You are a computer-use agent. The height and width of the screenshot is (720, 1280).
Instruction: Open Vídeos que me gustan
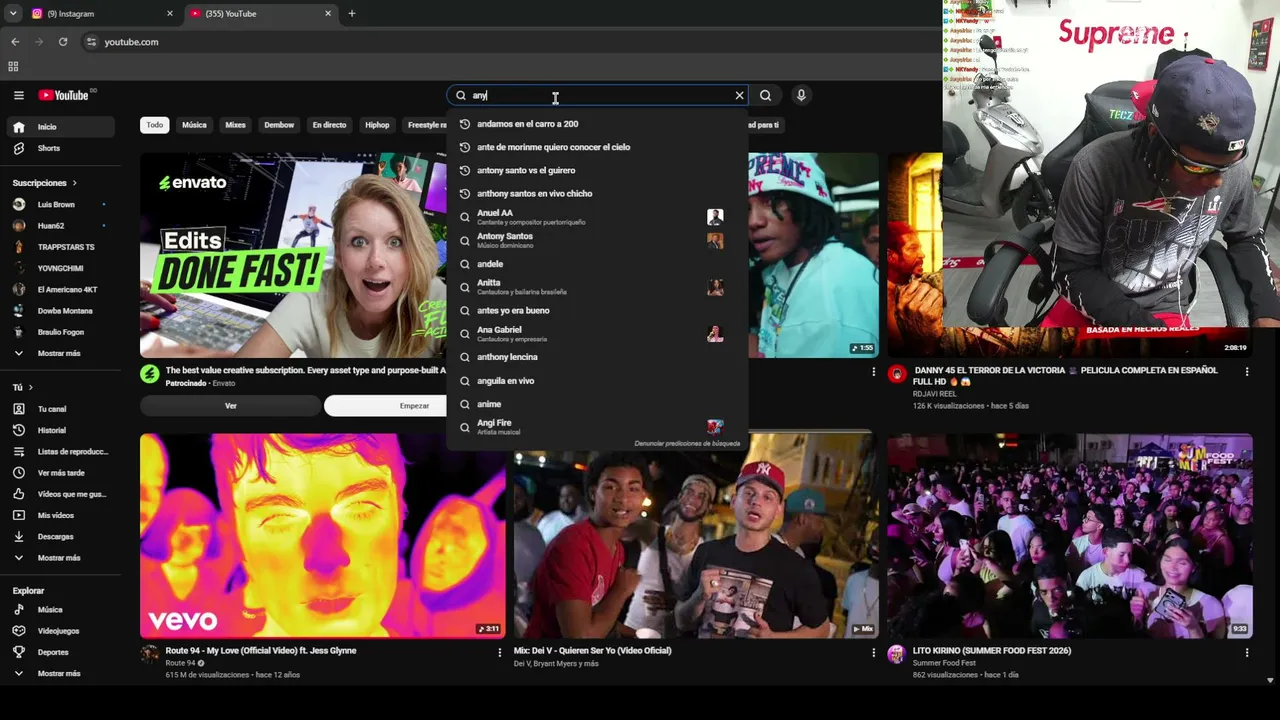point(62,494)
